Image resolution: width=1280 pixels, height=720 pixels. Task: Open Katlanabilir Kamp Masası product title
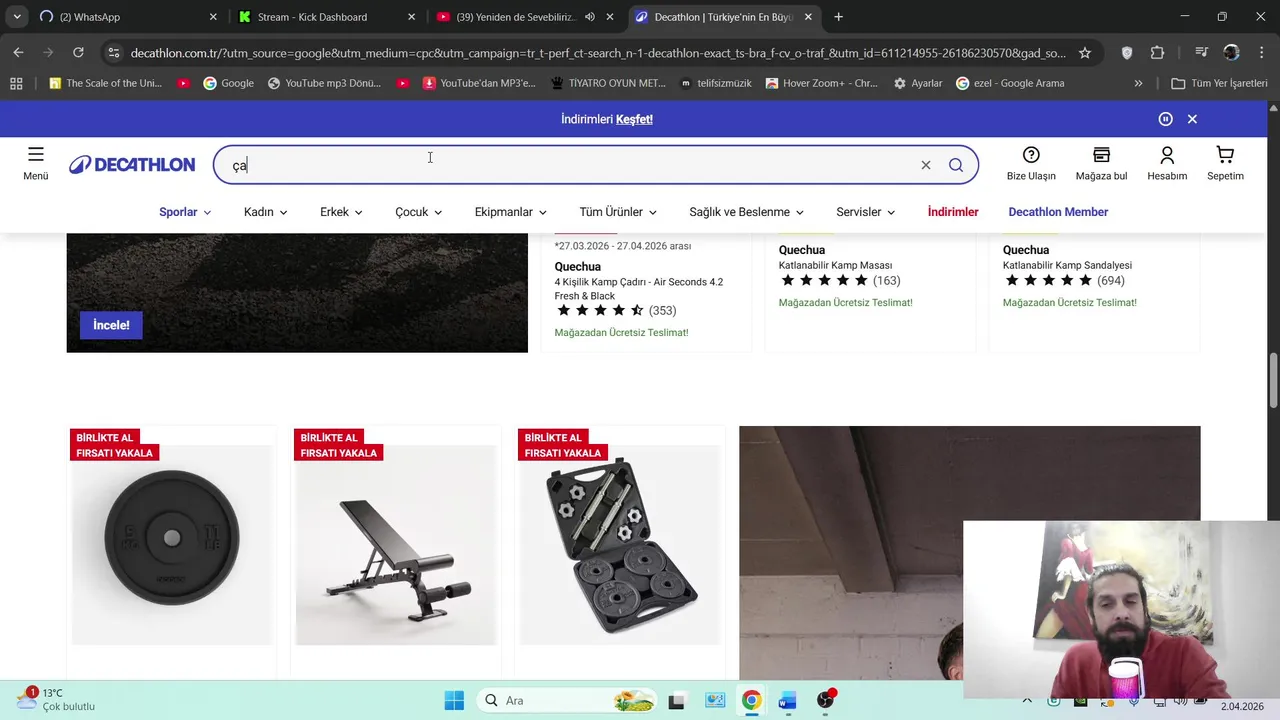click(835, 265)
